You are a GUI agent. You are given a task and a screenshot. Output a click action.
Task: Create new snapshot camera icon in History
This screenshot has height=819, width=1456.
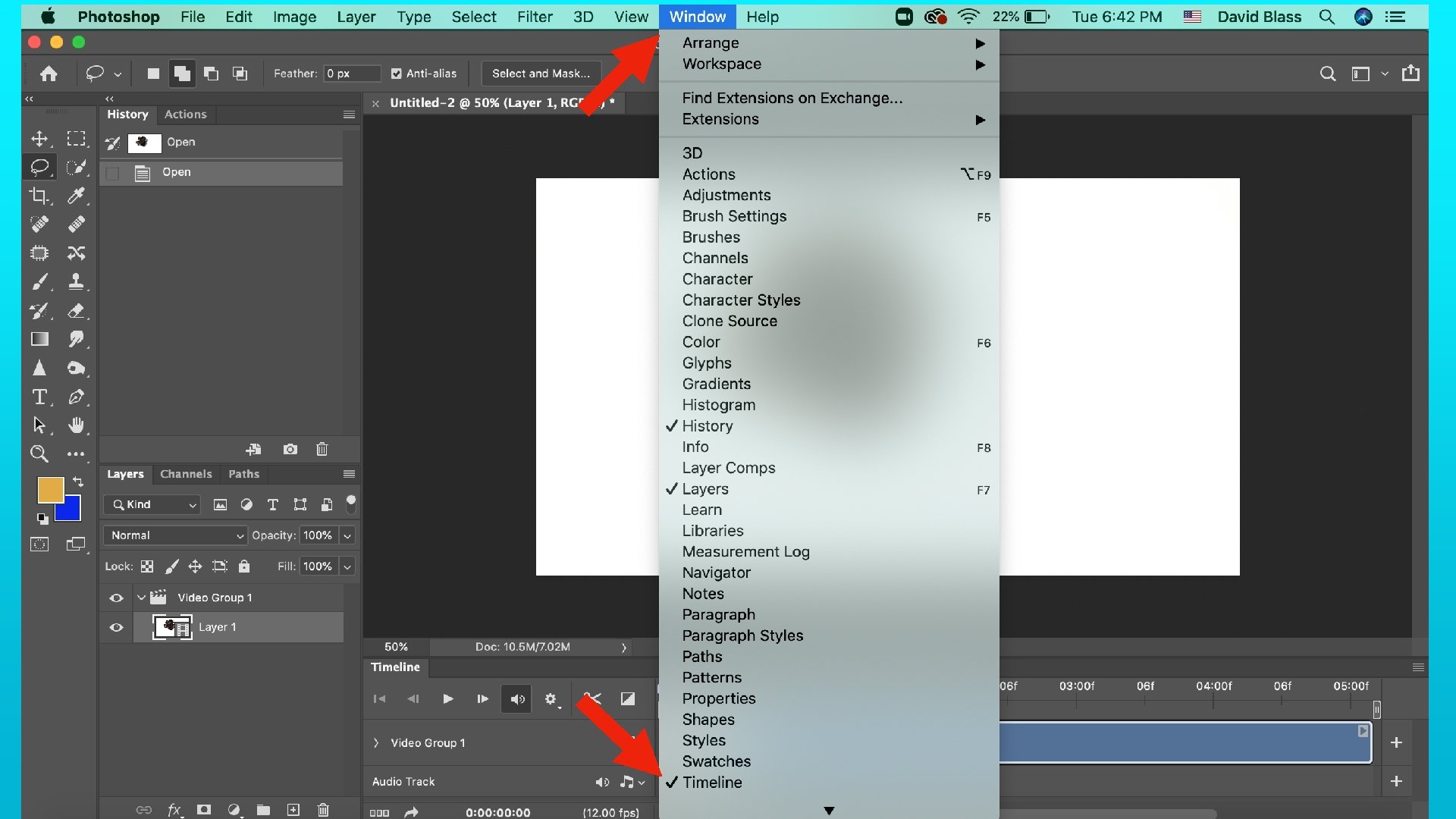tap(290, 450)
